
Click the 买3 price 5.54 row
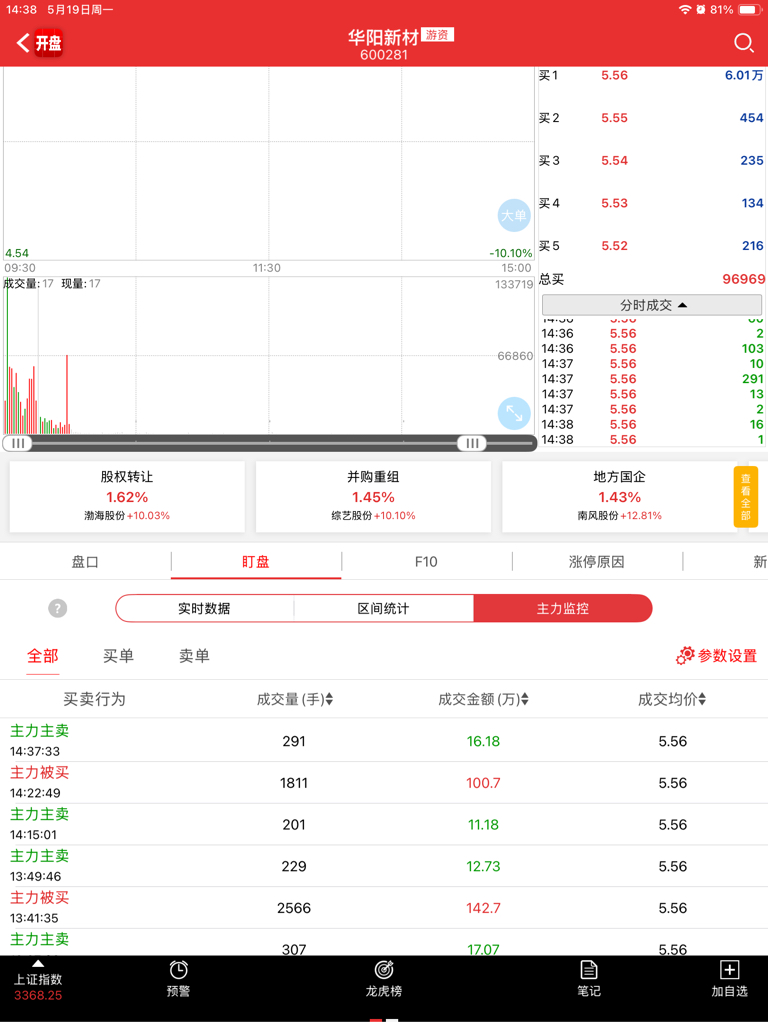tap(651, 161)
